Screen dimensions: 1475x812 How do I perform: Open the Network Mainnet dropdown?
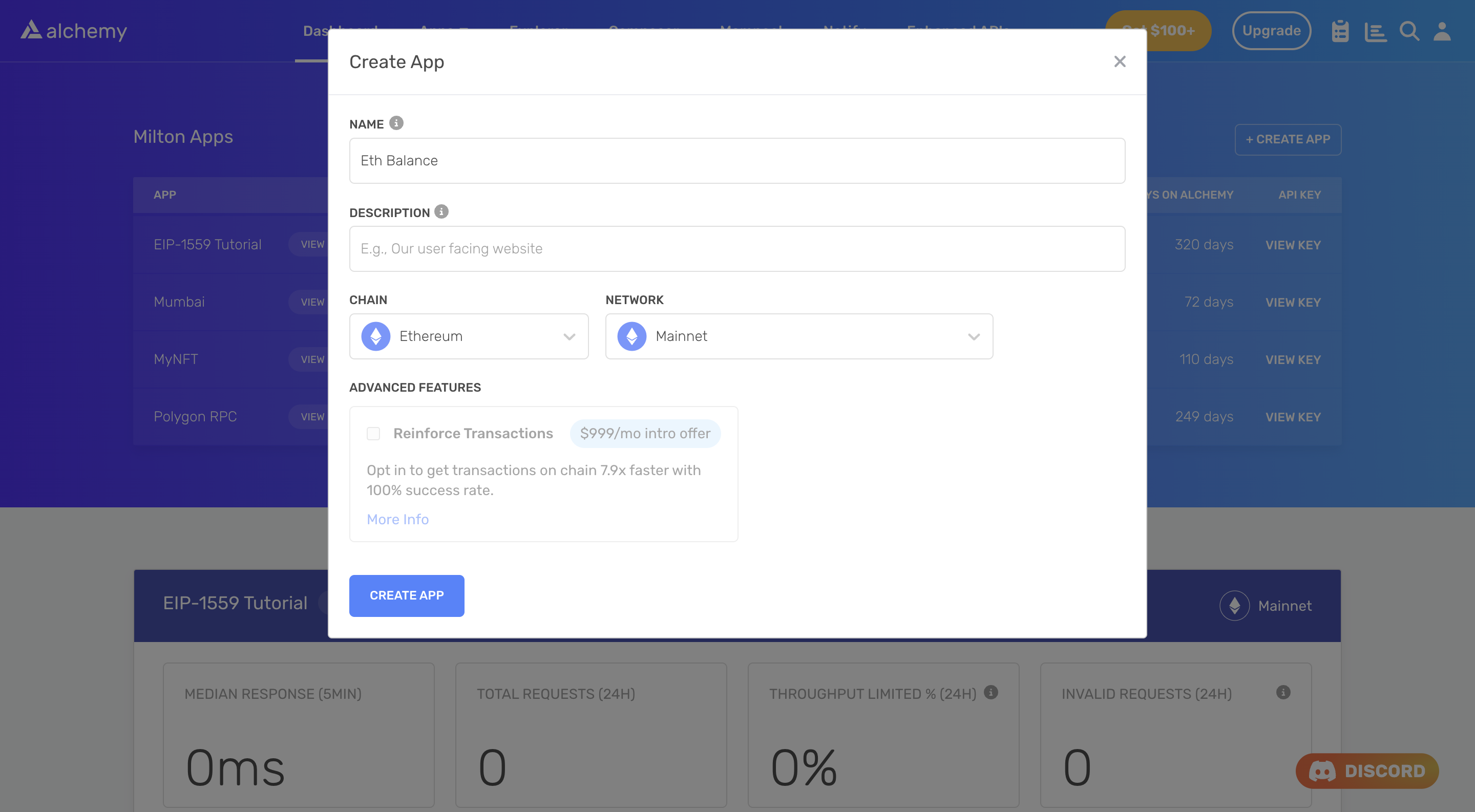798,336
